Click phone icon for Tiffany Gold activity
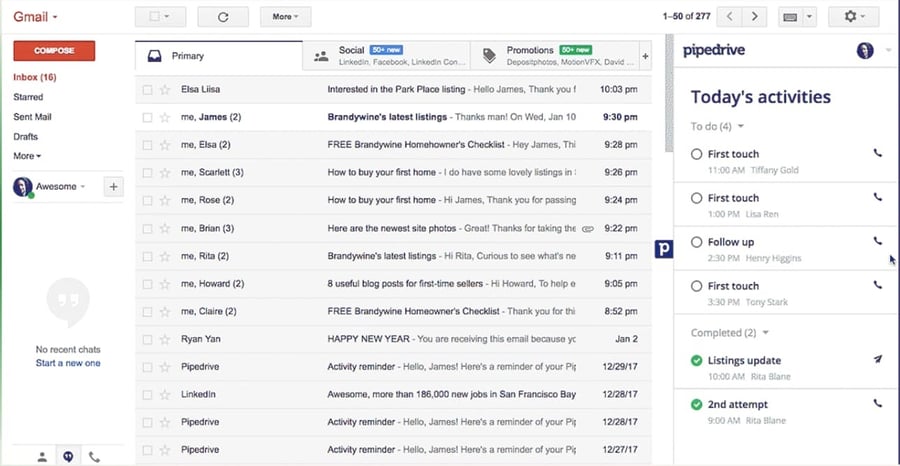Image resolution: width=900 pixels, height=466 pixels. [x=878, y=153]
